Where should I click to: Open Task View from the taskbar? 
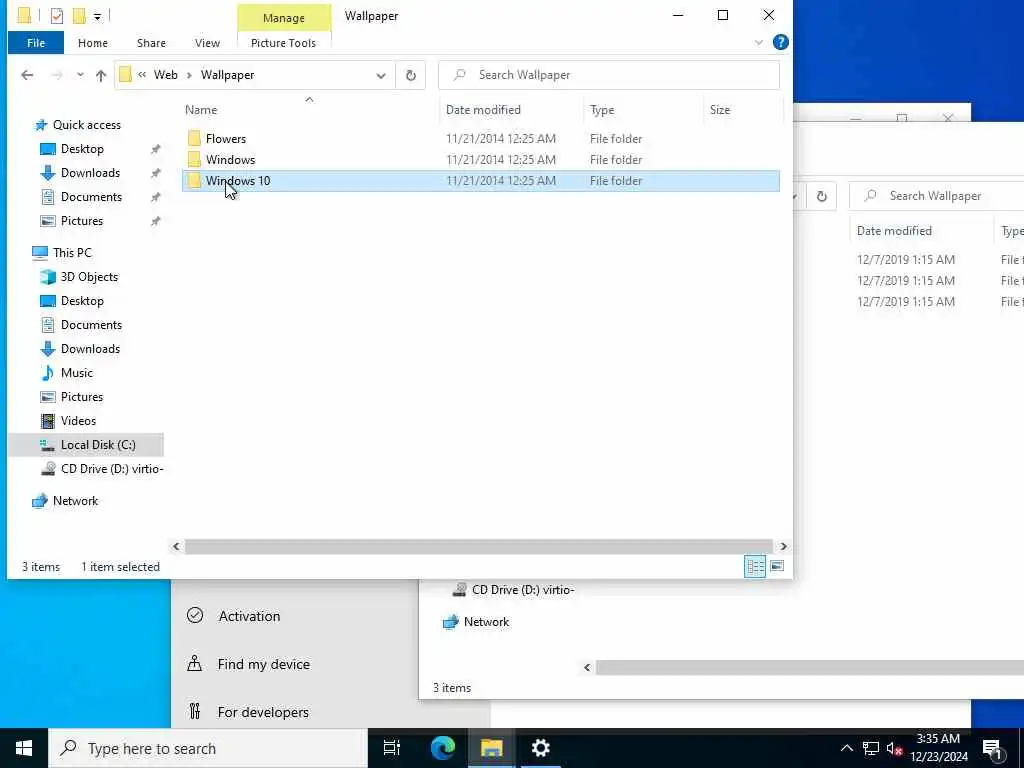(x=392, y=748)
